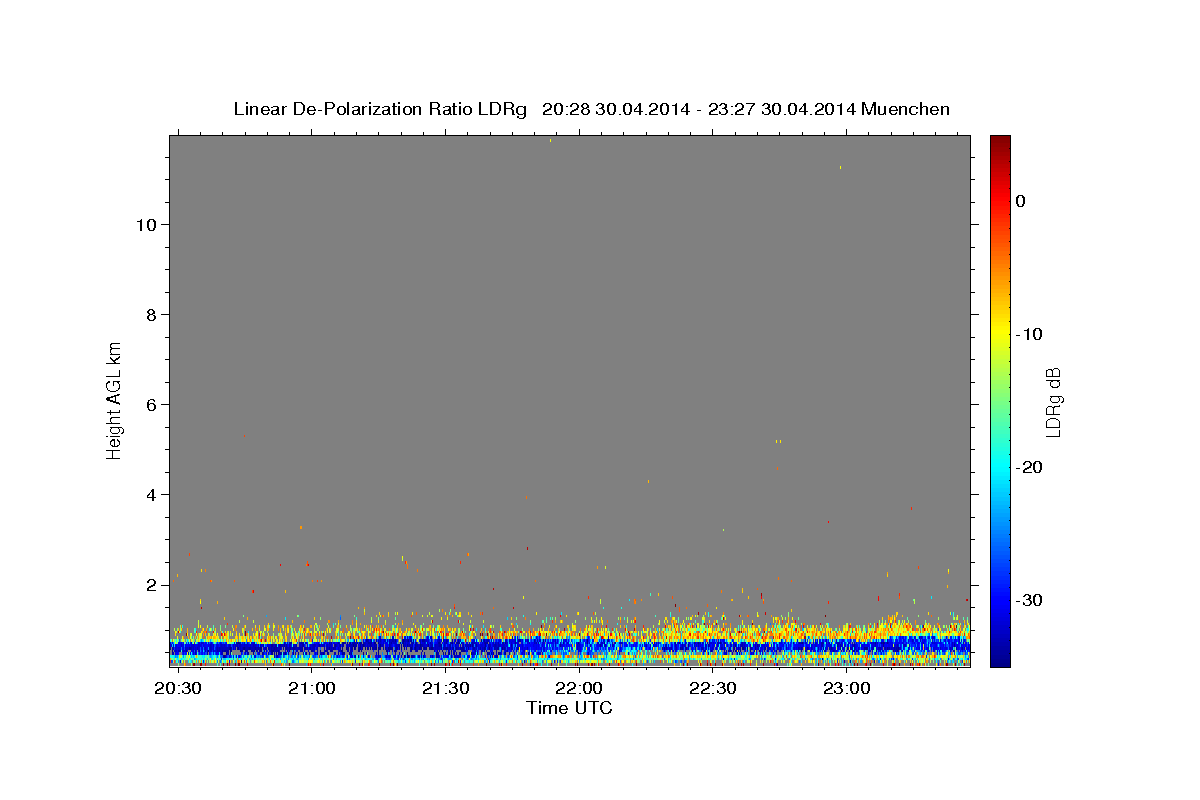
Task: Click the '21:30' time axis label
Action: 445,689
